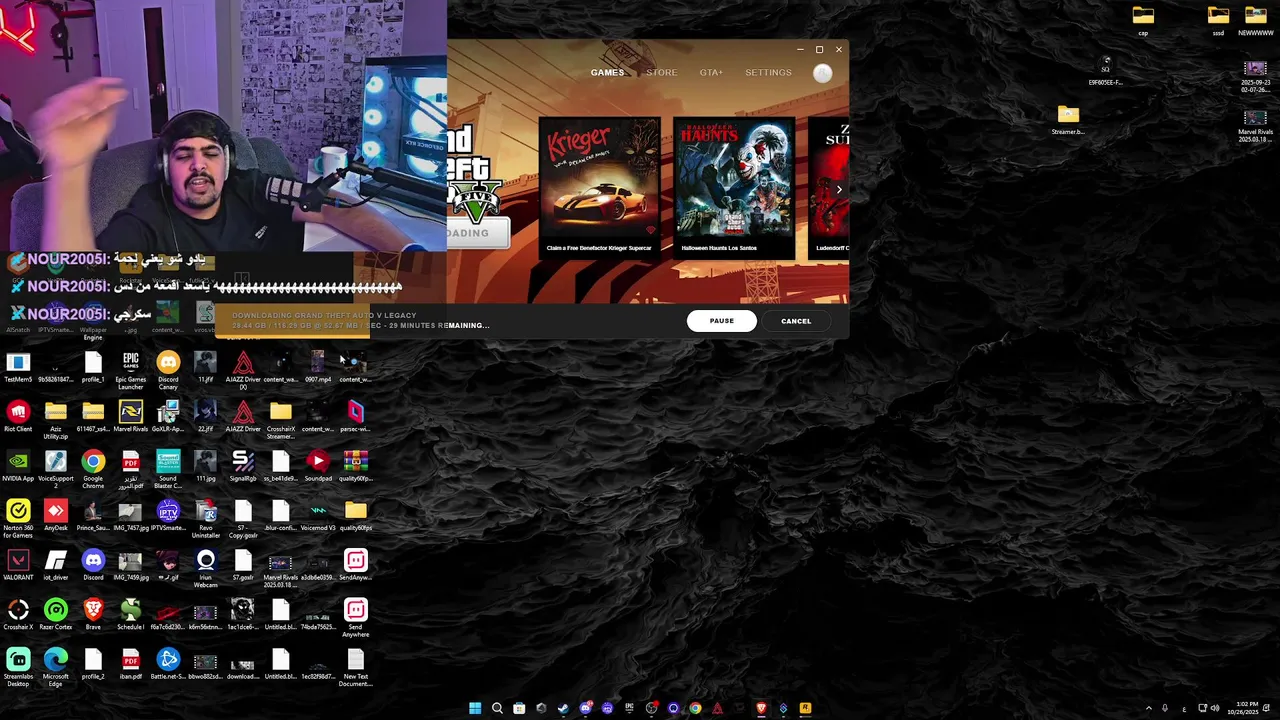Screen dimensions: 1280x720
Task: Click the Epic Games Launcher desktop icon
Action: tap(130, 368)
